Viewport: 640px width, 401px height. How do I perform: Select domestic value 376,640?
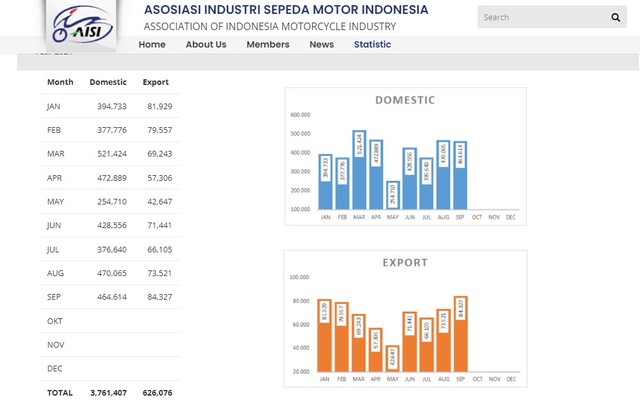coord(112,250)
